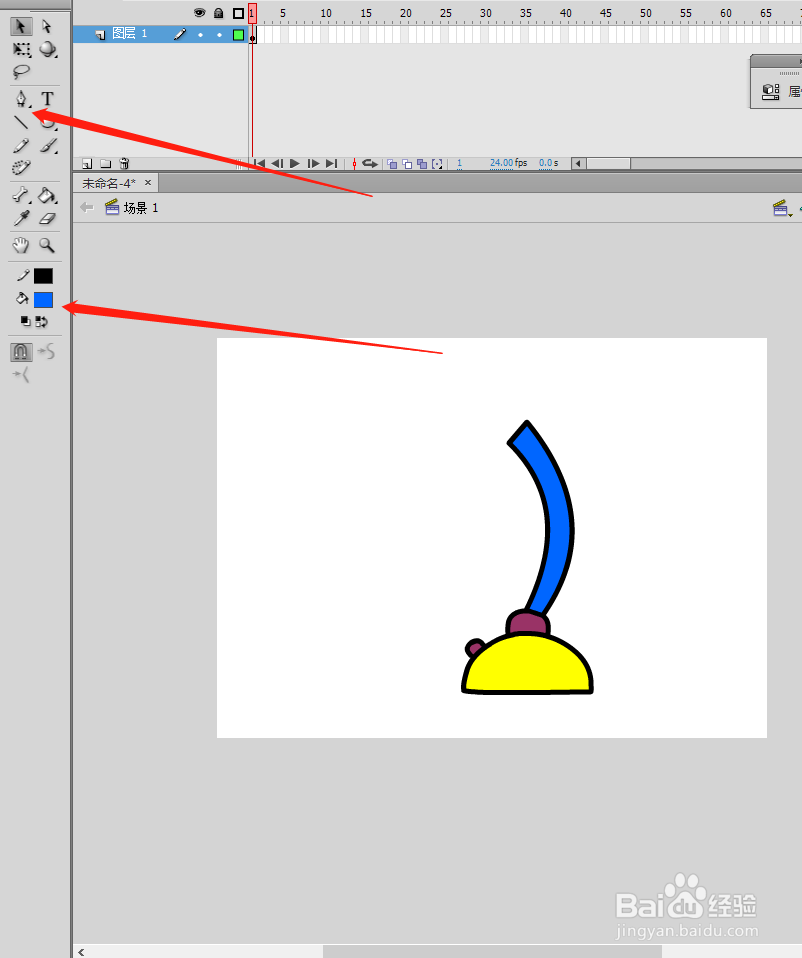Click the properties panel icon
The image size is (802, 958).
click(771, 92)
